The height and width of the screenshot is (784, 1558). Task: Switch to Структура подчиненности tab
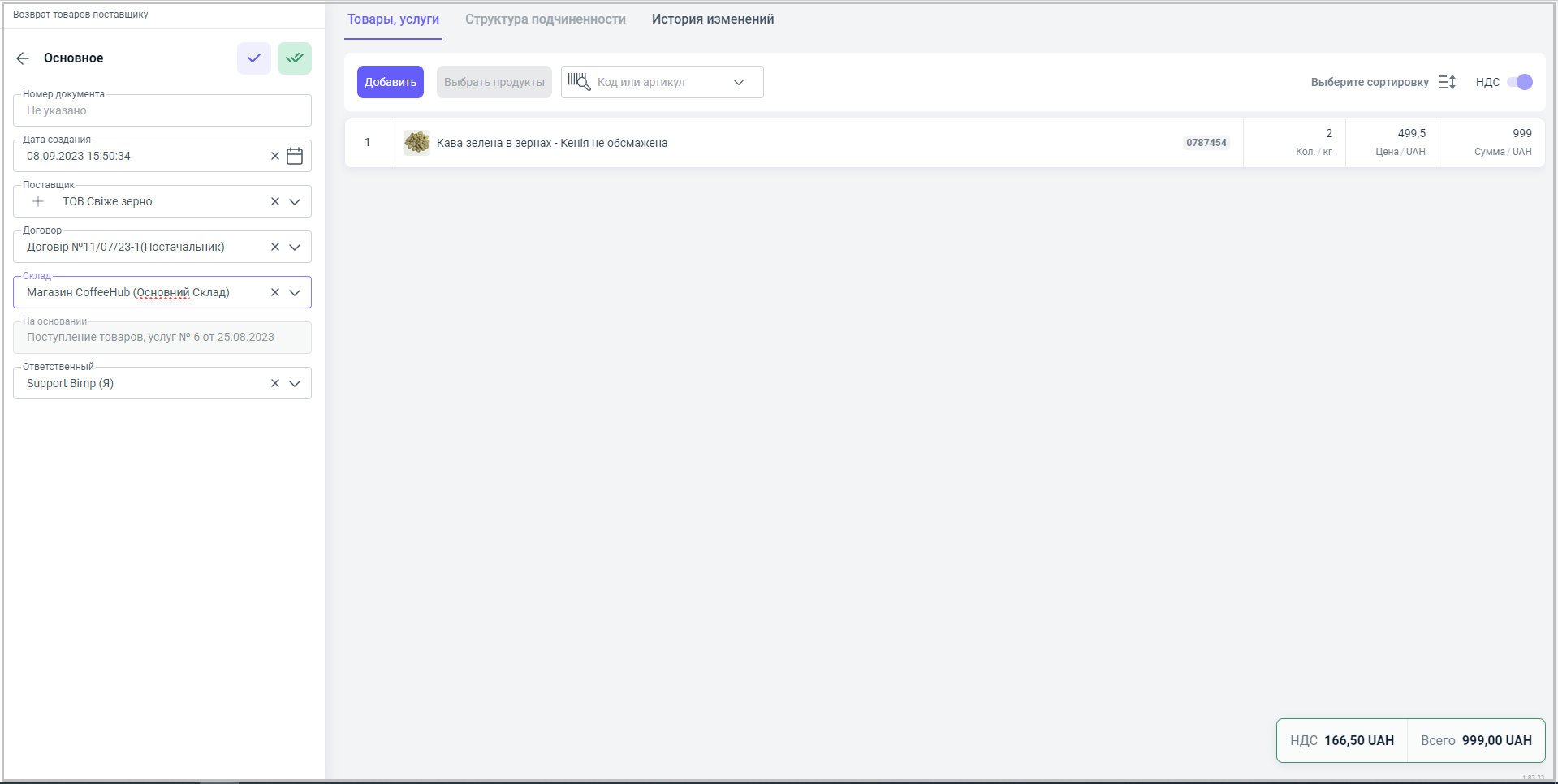545,19
